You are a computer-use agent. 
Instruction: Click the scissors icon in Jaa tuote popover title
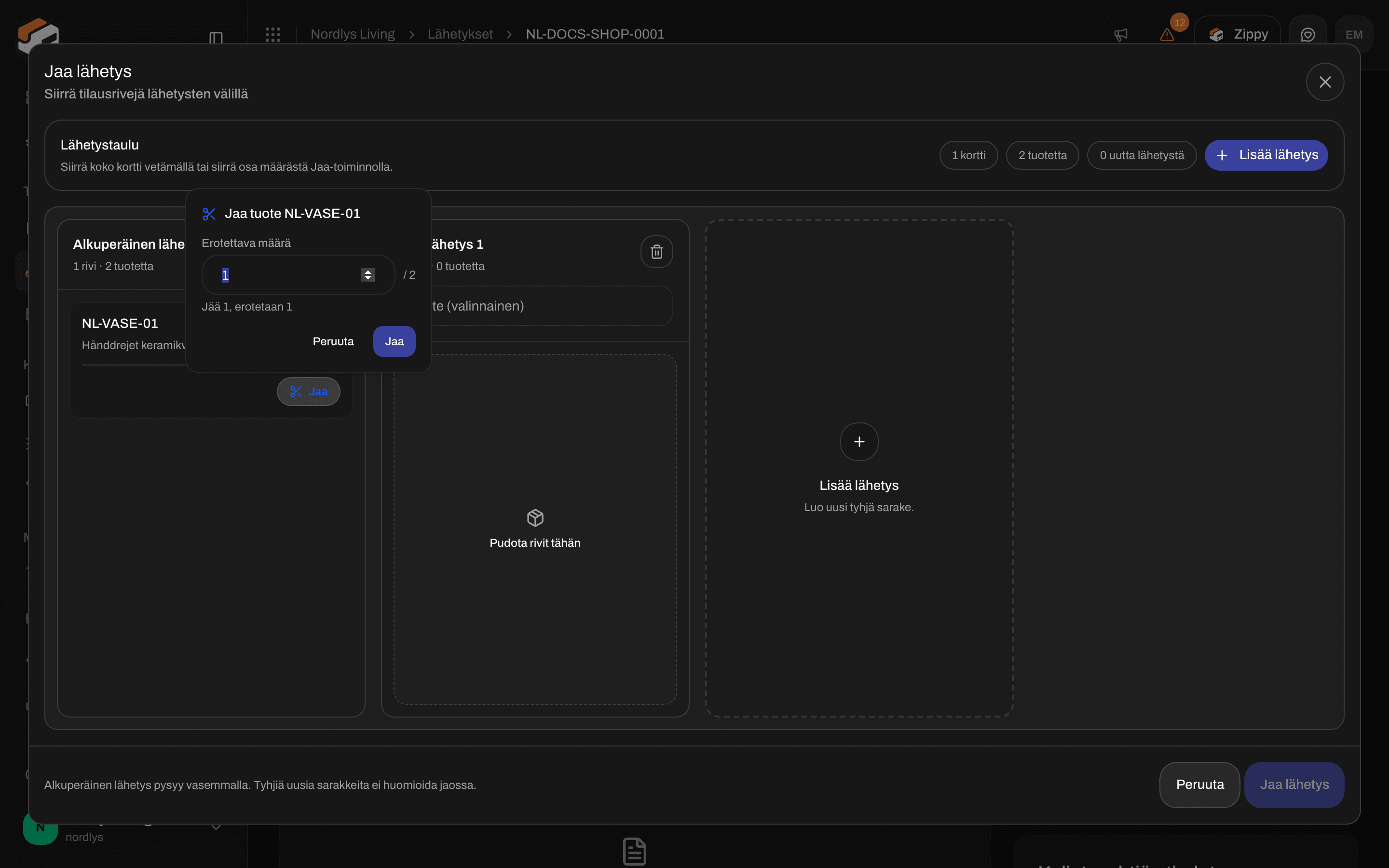pos(209,214)
